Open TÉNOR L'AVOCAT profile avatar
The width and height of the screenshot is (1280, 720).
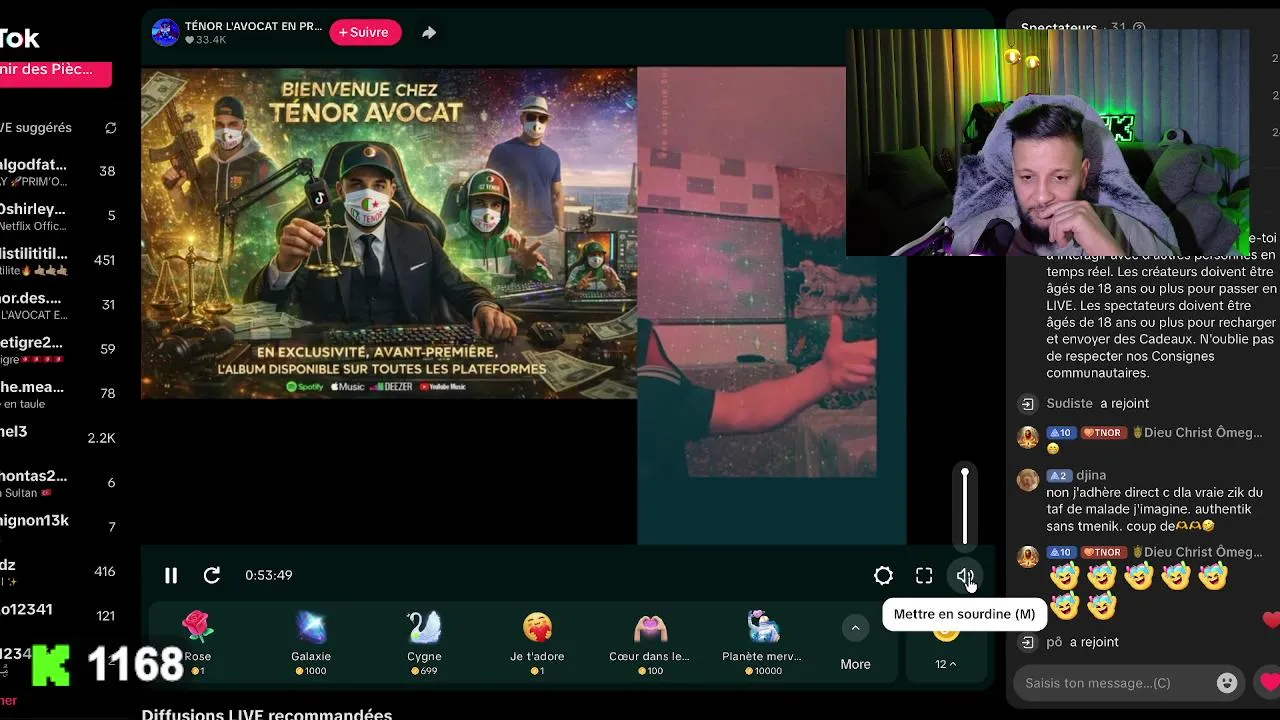click(165, 32)
